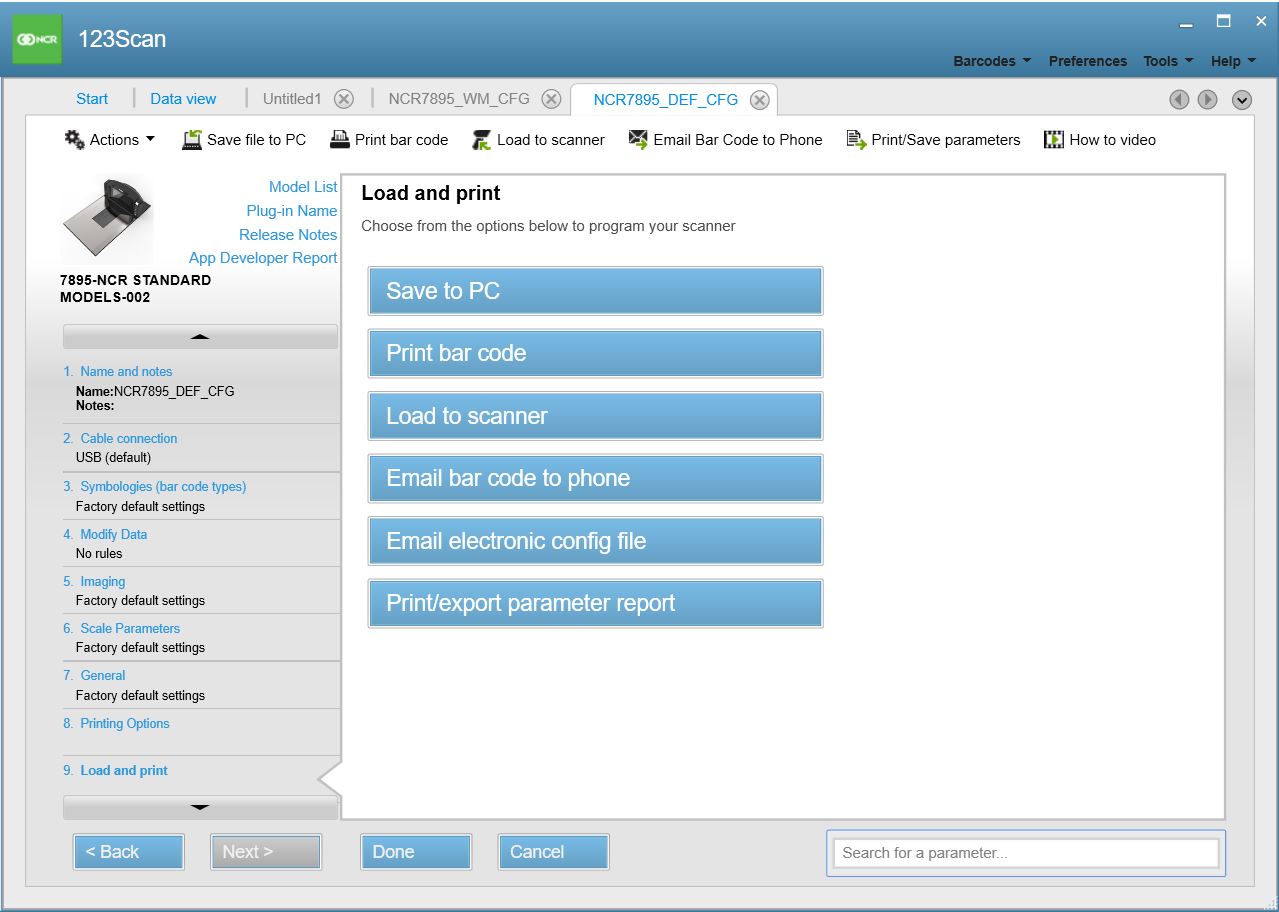The width and height of the screenshot is (1279, 912).
Task: Click the No rules text
Action: [99, 554]
